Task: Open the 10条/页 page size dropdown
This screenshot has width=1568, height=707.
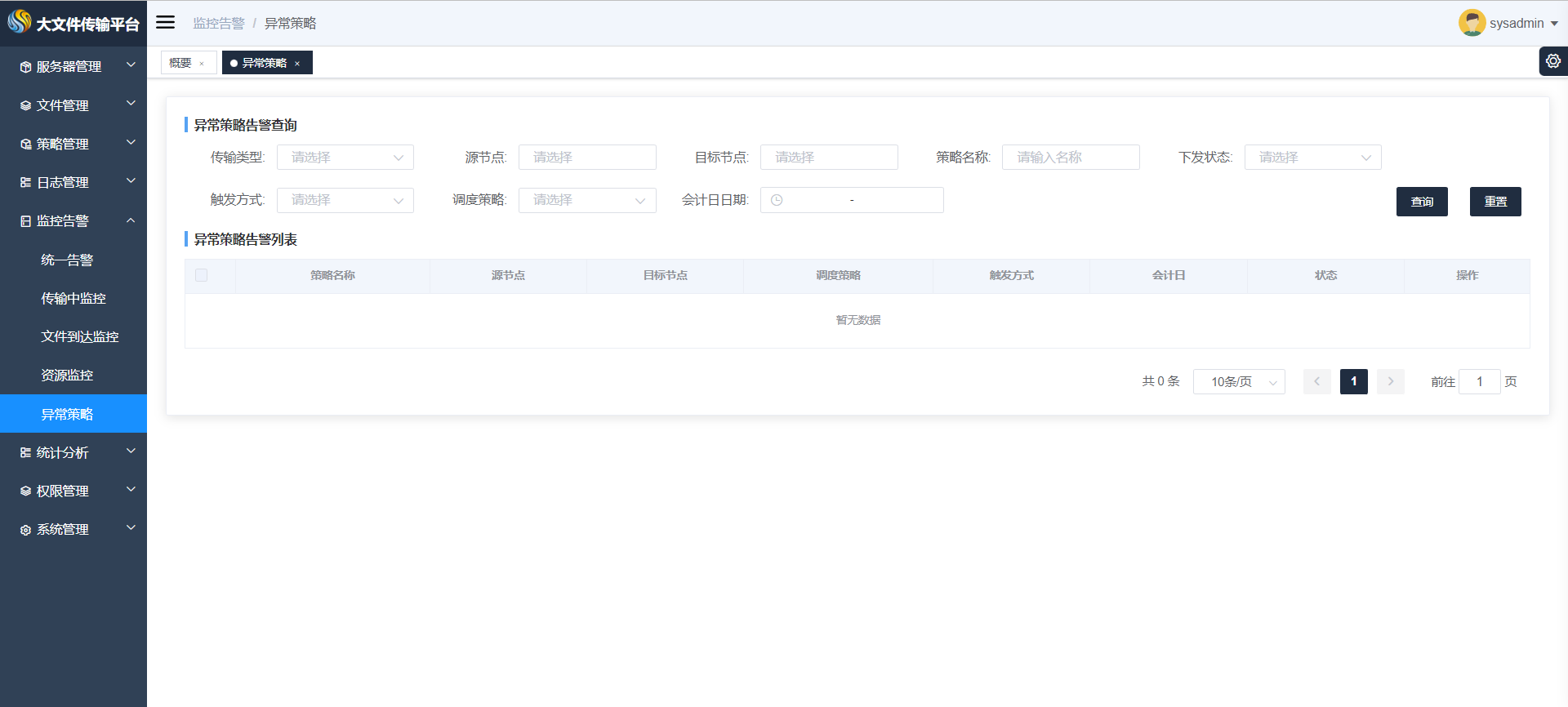Action: pyautogui.click(x=1239, y=381)
